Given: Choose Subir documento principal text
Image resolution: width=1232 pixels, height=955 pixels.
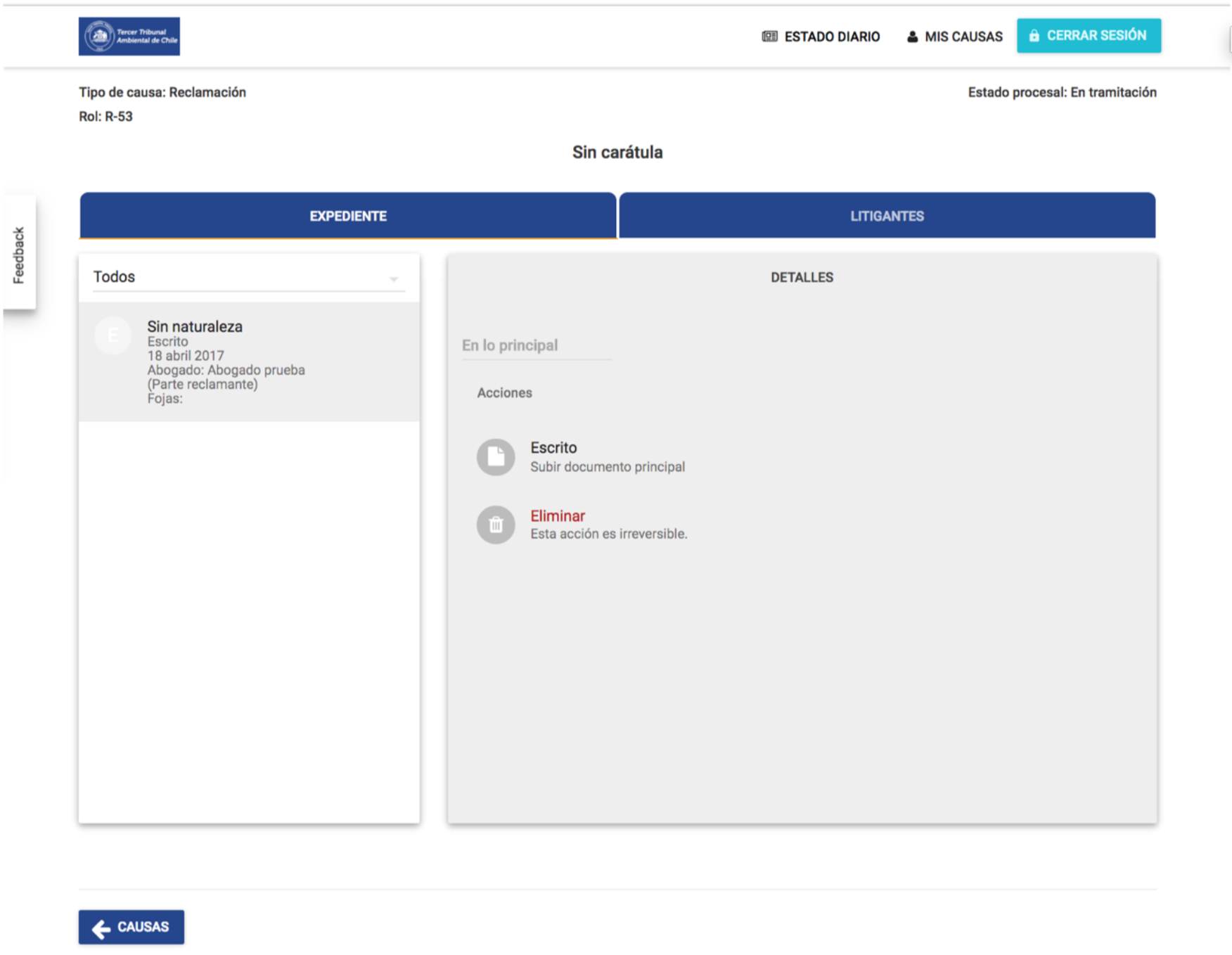Looking at the screenshot, I should click(607, 467).
